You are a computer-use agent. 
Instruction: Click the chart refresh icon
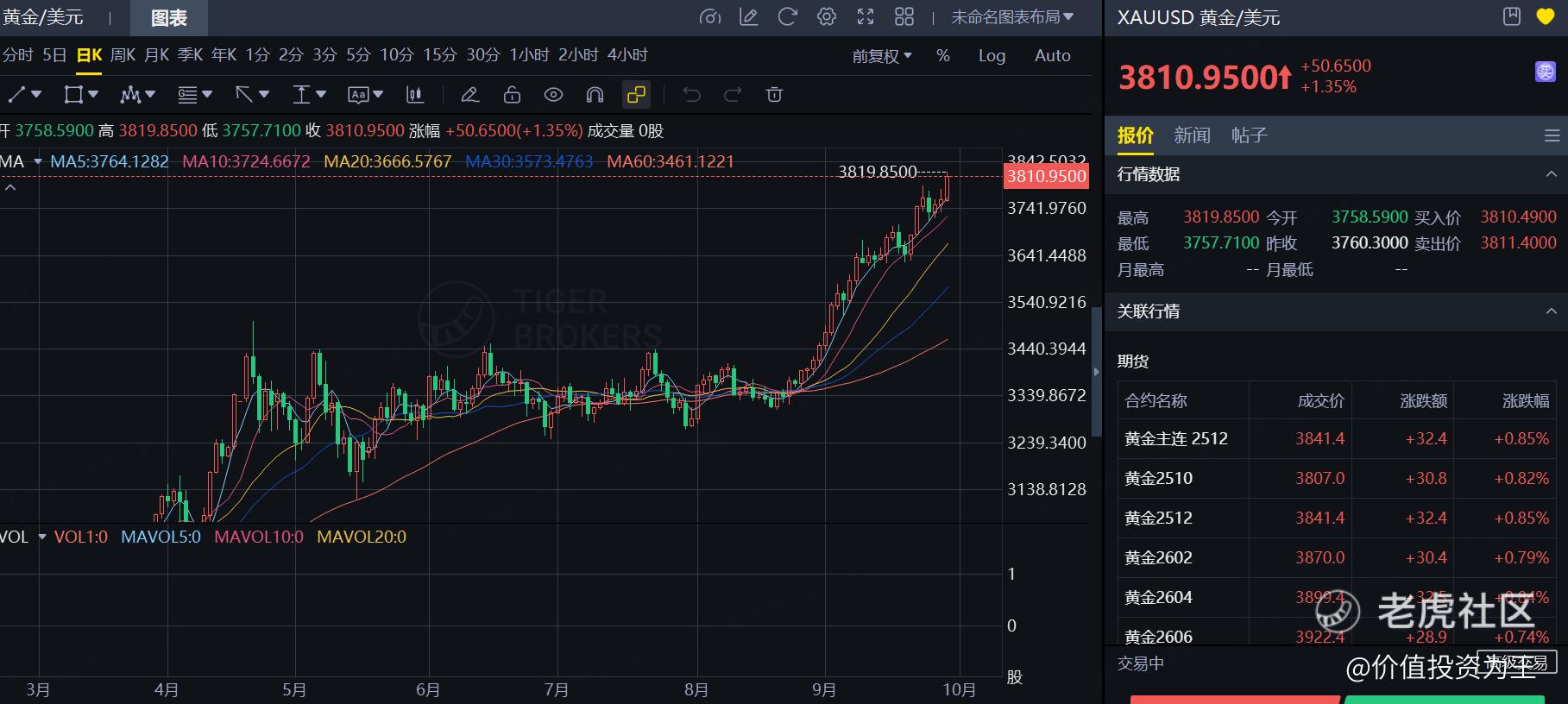point(787,16)
